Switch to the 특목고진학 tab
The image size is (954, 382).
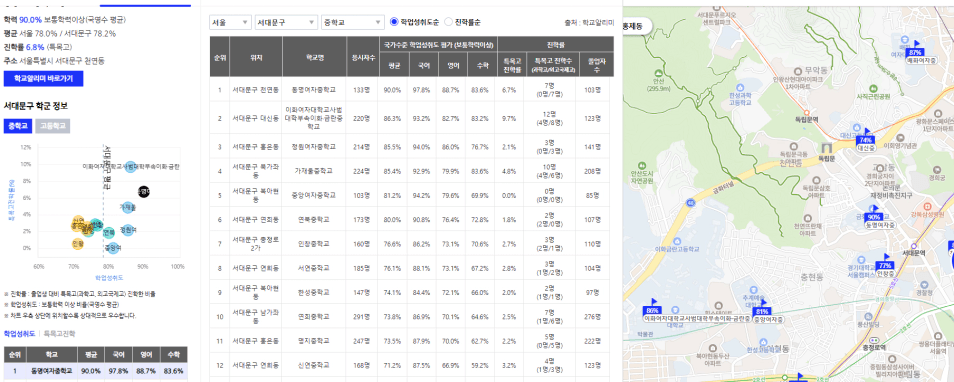(x=60, y=333)
